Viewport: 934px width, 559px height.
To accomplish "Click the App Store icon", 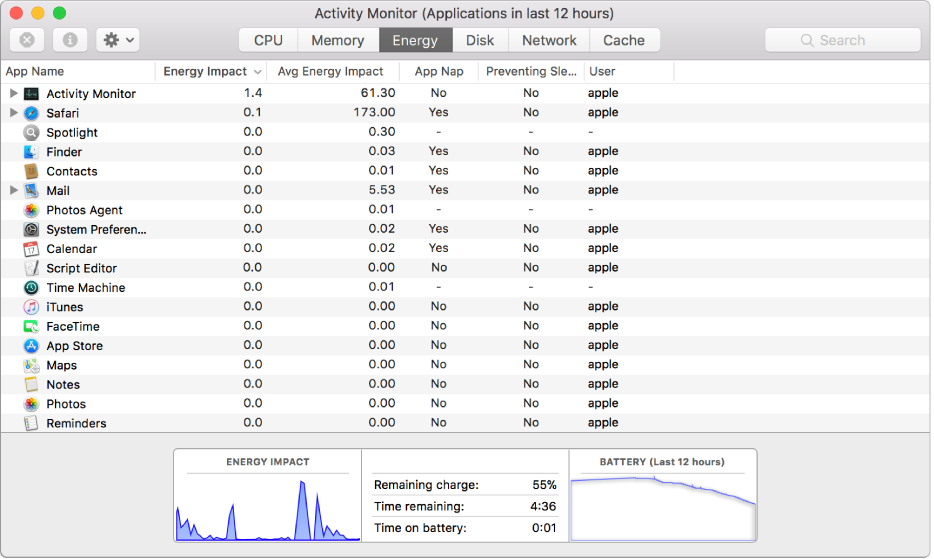I will click(31, 346).
